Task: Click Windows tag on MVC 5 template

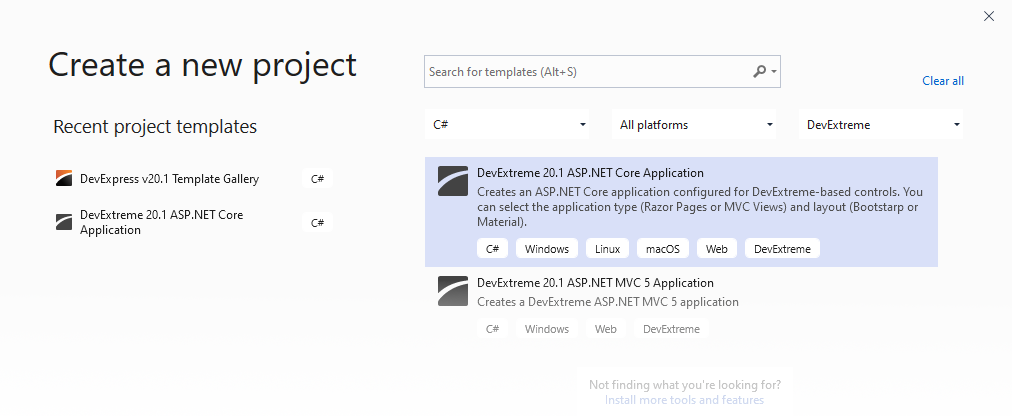Action: [x=547, y=329]
